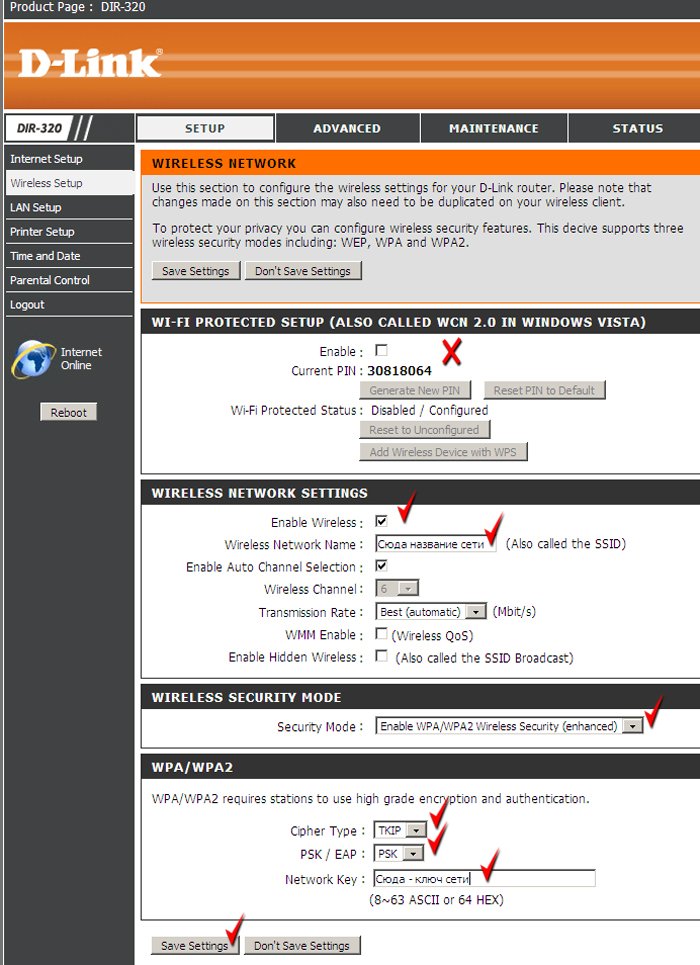The width and height of the screenshot is (700, 965).
Task: Click the Network Key input field
Action: [x=484, y=878]
